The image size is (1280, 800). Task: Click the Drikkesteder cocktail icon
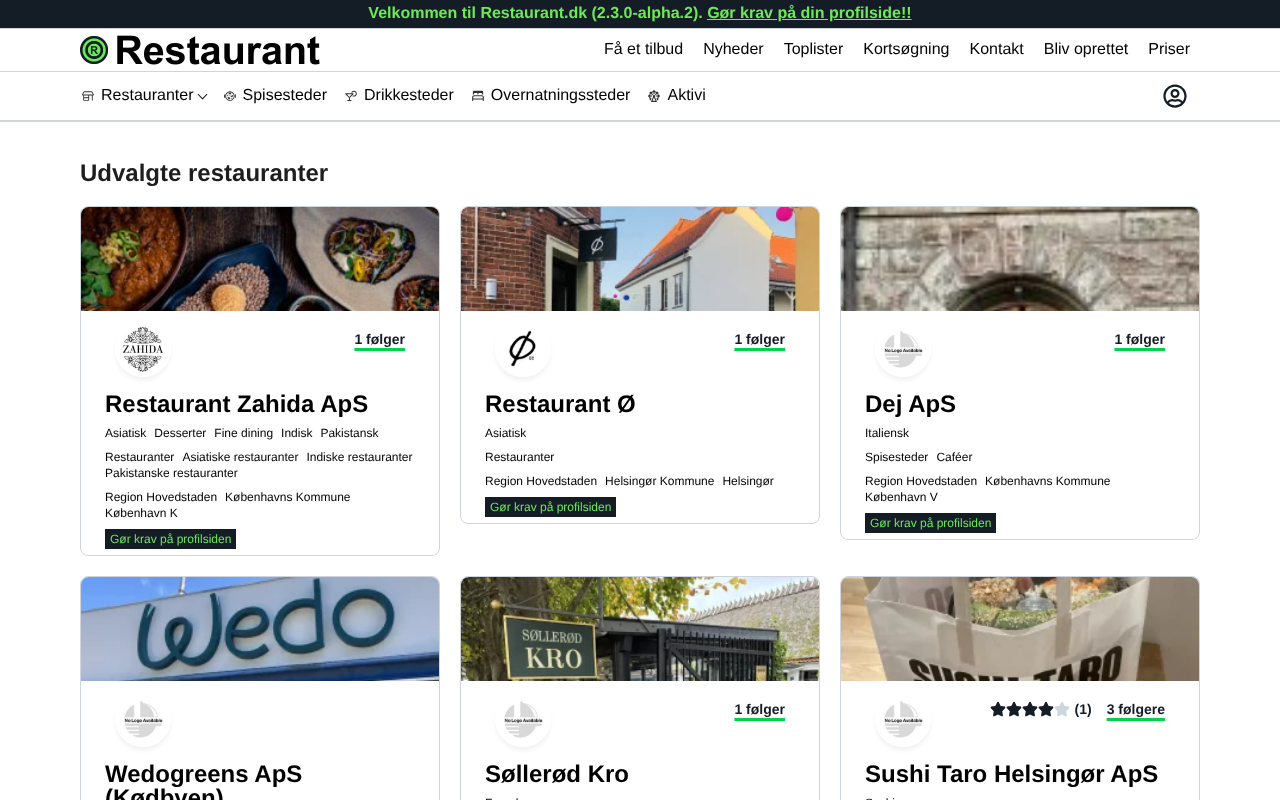tap(351, 96)
